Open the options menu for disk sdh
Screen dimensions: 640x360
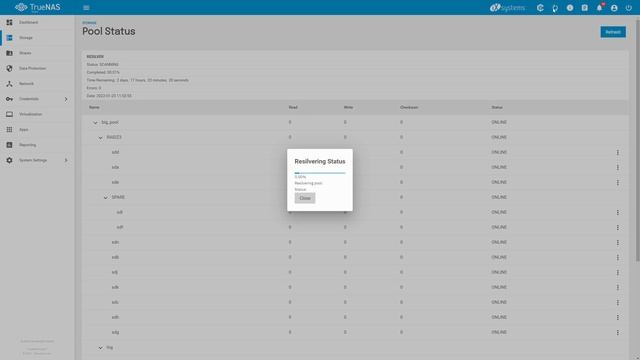click(618, 317)
